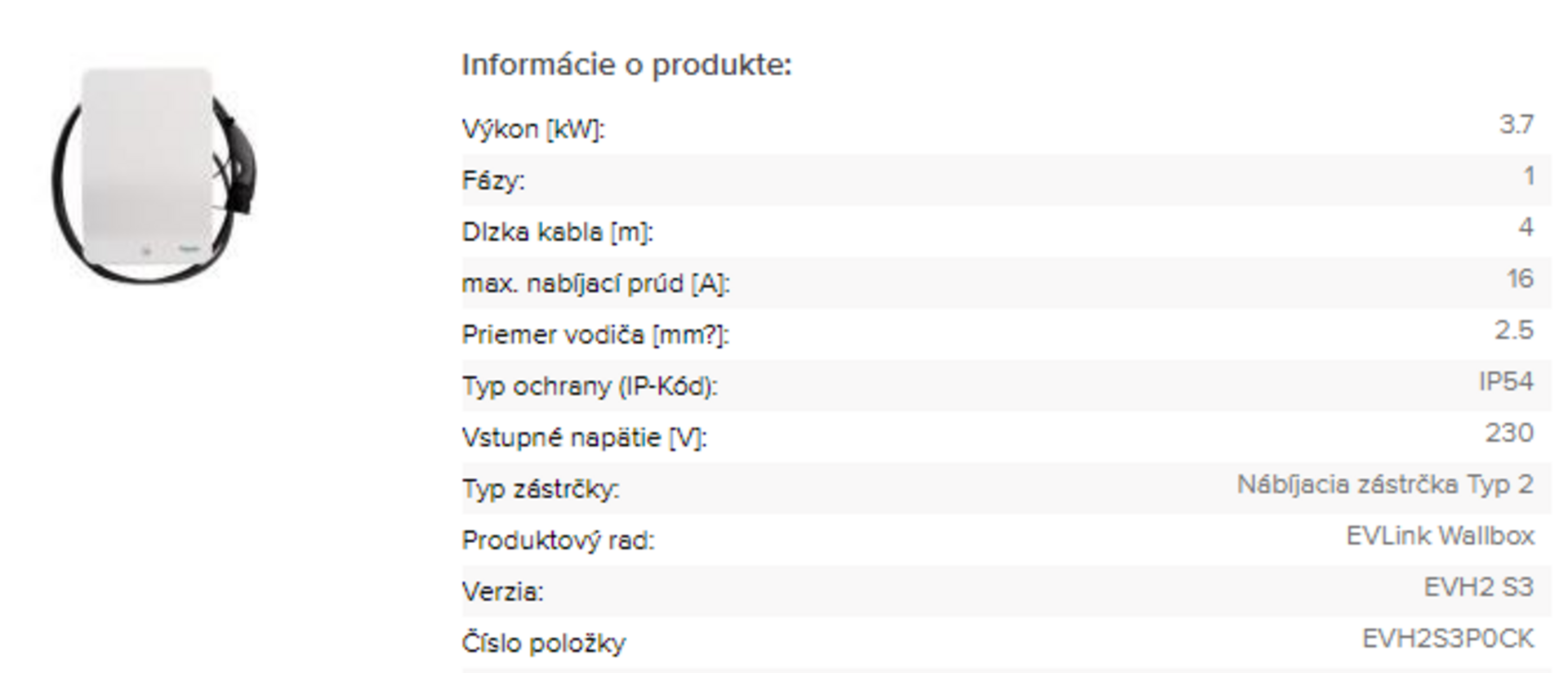
Task: Click the charging current value 16
Action: coord(1520,279)
